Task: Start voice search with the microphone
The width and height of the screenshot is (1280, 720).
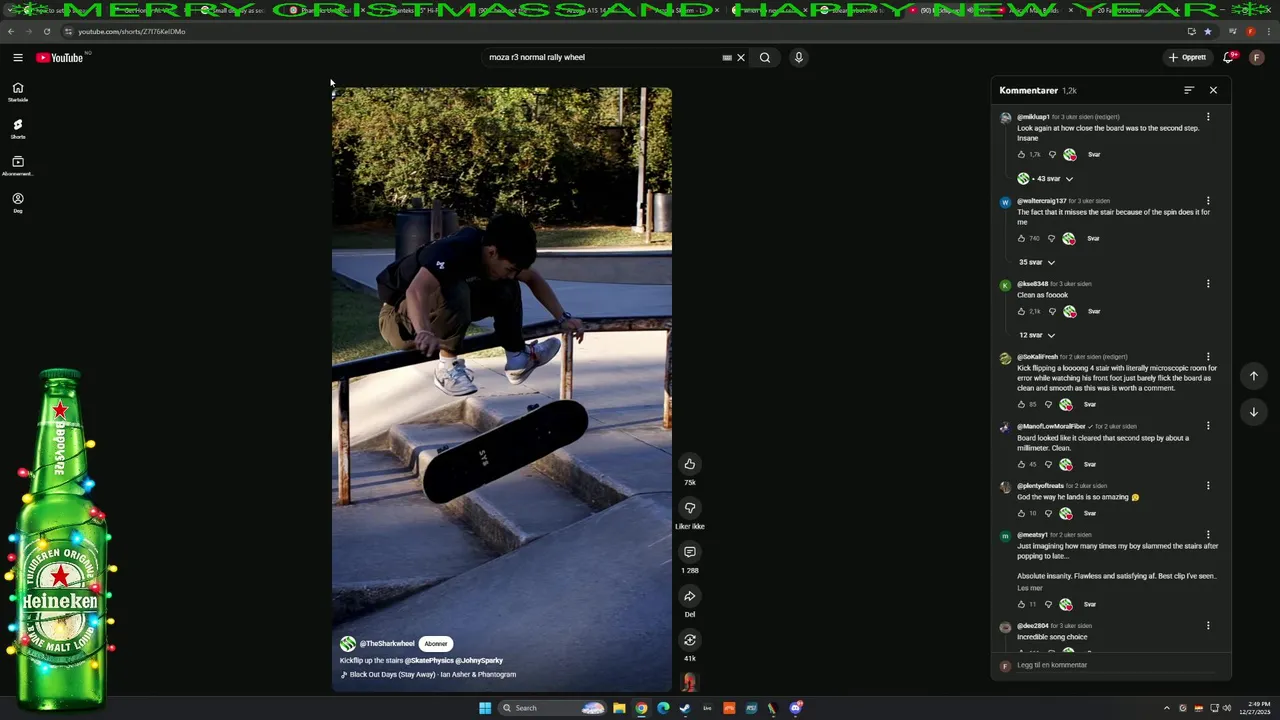Action: [799, 57]
